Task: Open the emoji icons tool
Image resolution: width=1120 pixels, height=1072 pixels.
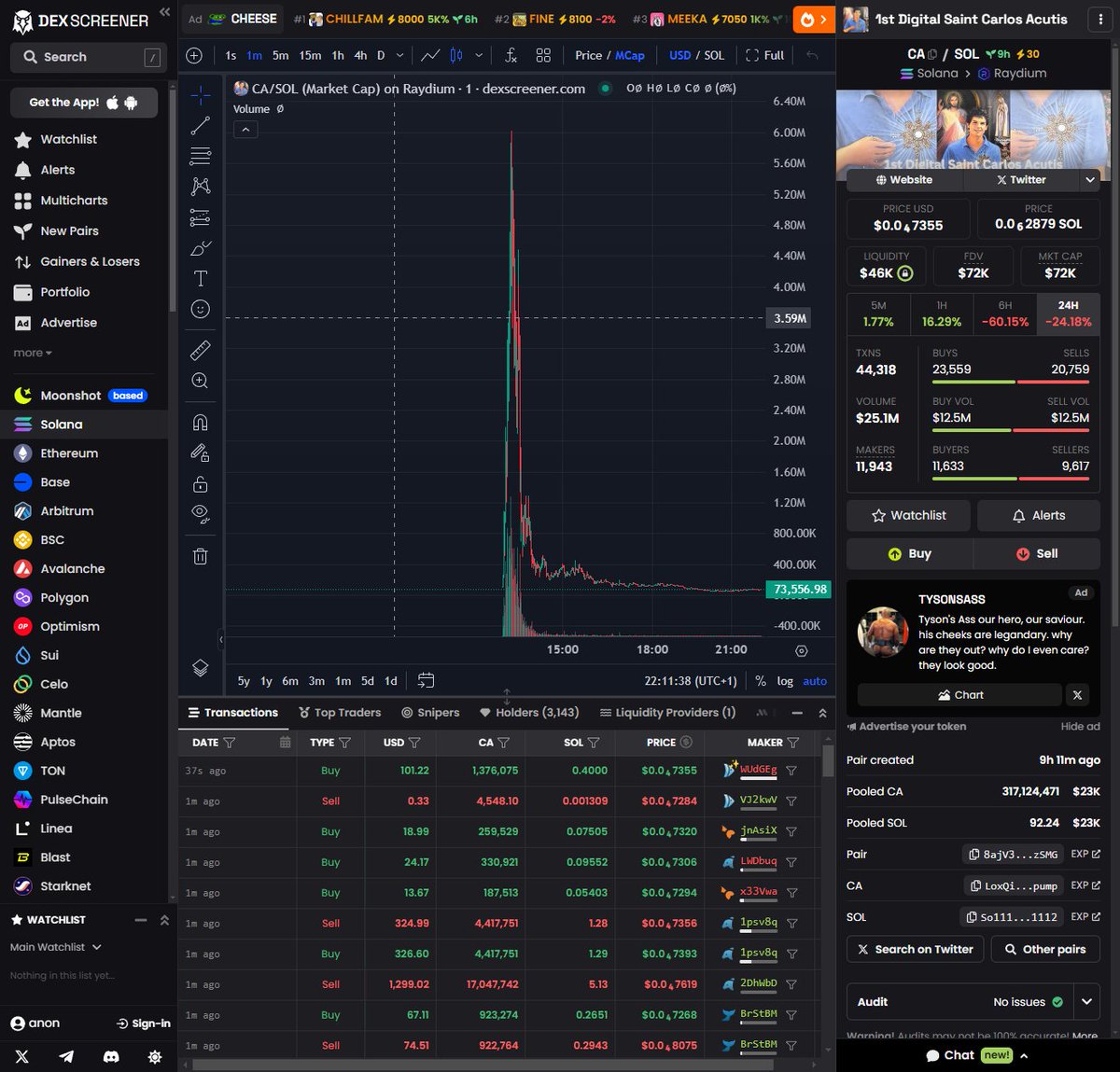Action: [200, 309]
